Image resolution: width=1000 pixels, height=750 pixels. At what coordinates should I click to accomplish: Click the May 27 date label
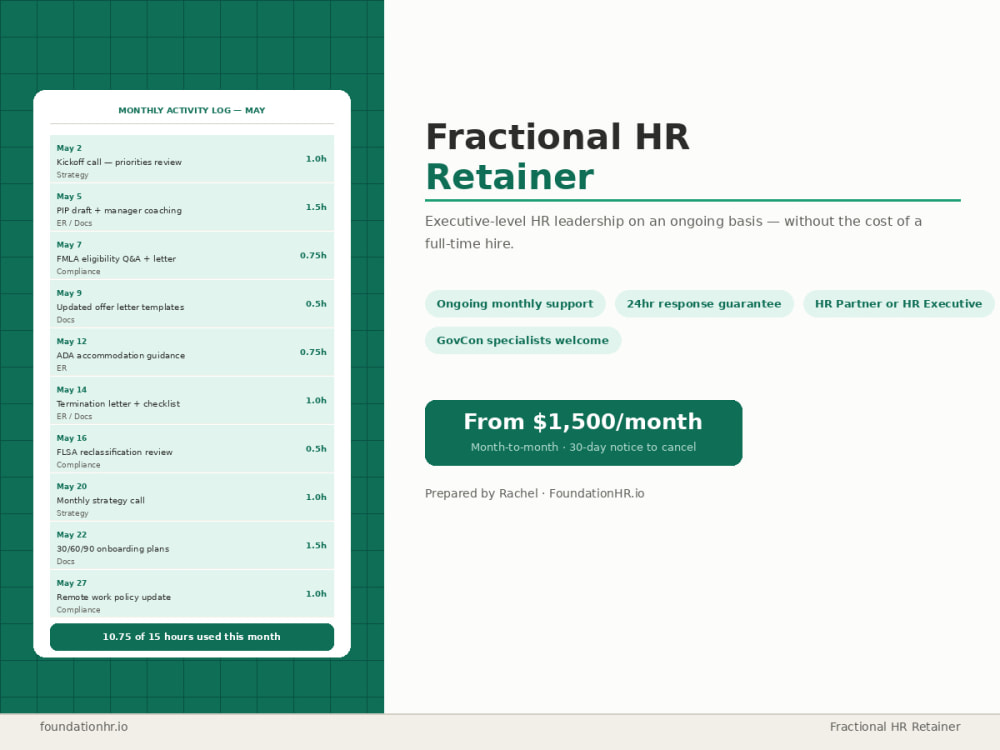pyautogui.click(x=71, y=584)
